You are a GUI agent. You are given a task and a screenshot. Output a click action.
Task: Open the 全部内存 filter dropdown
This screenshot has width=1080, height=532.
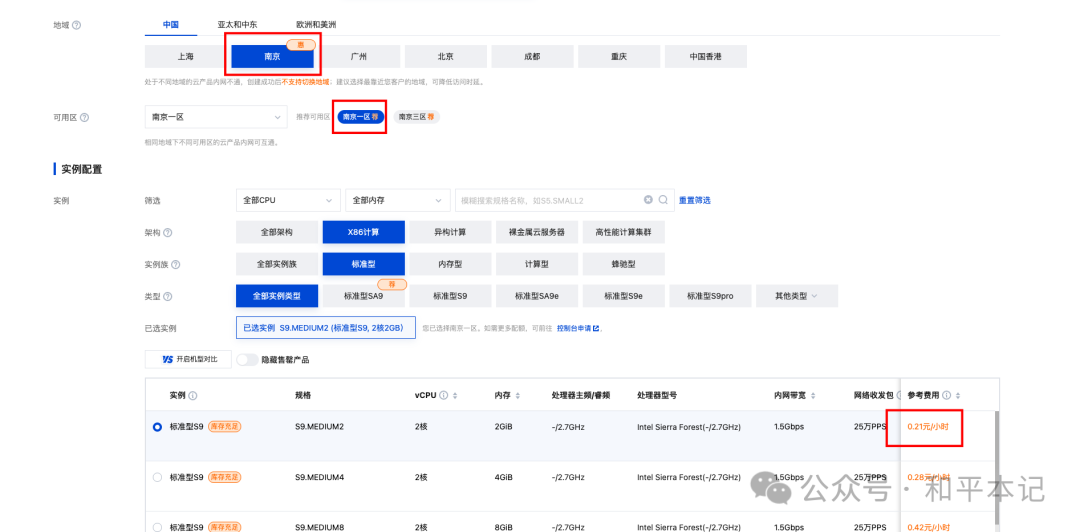pyautogui.click(x=397, y=200)
